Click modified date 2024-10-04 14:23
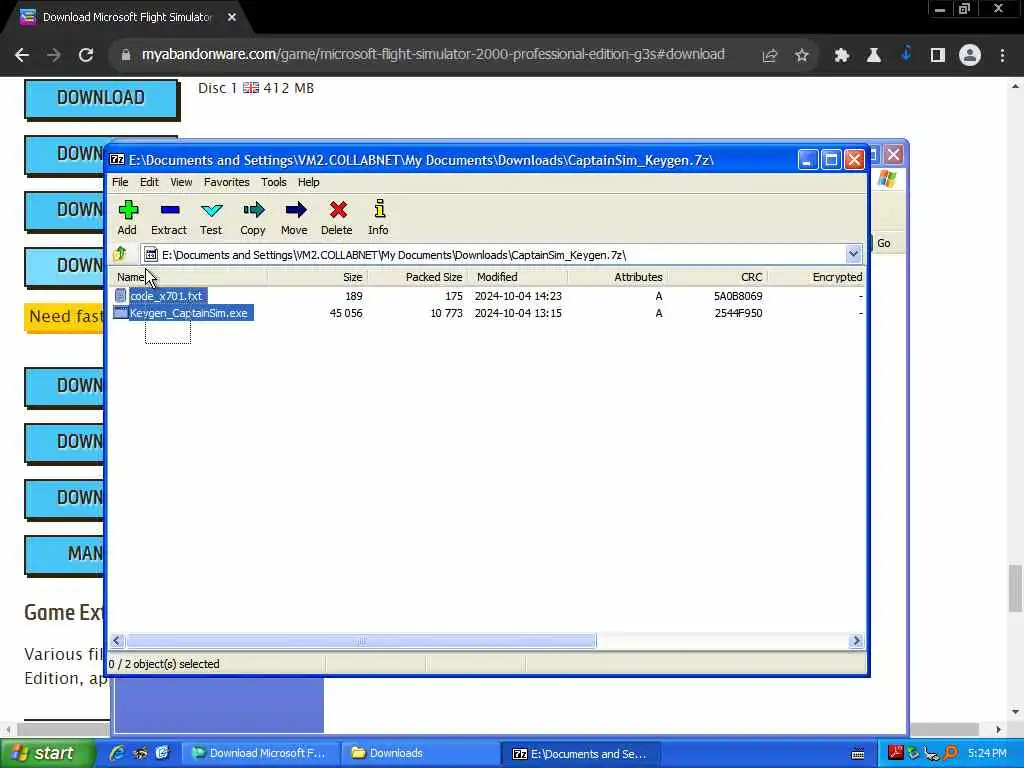Viewport: 1024px width, 768px height. 518,296
